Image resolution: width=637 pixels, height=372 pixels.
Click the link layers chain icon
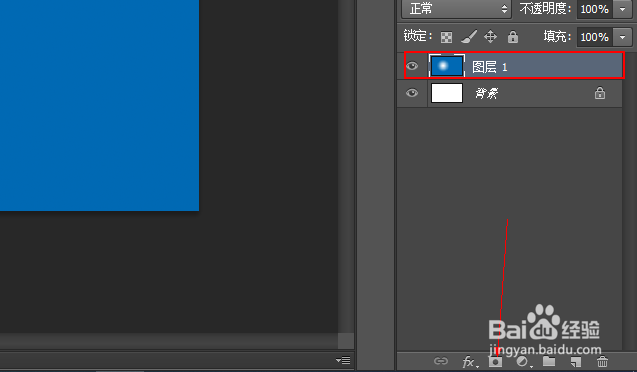click(x=441, y=361)
